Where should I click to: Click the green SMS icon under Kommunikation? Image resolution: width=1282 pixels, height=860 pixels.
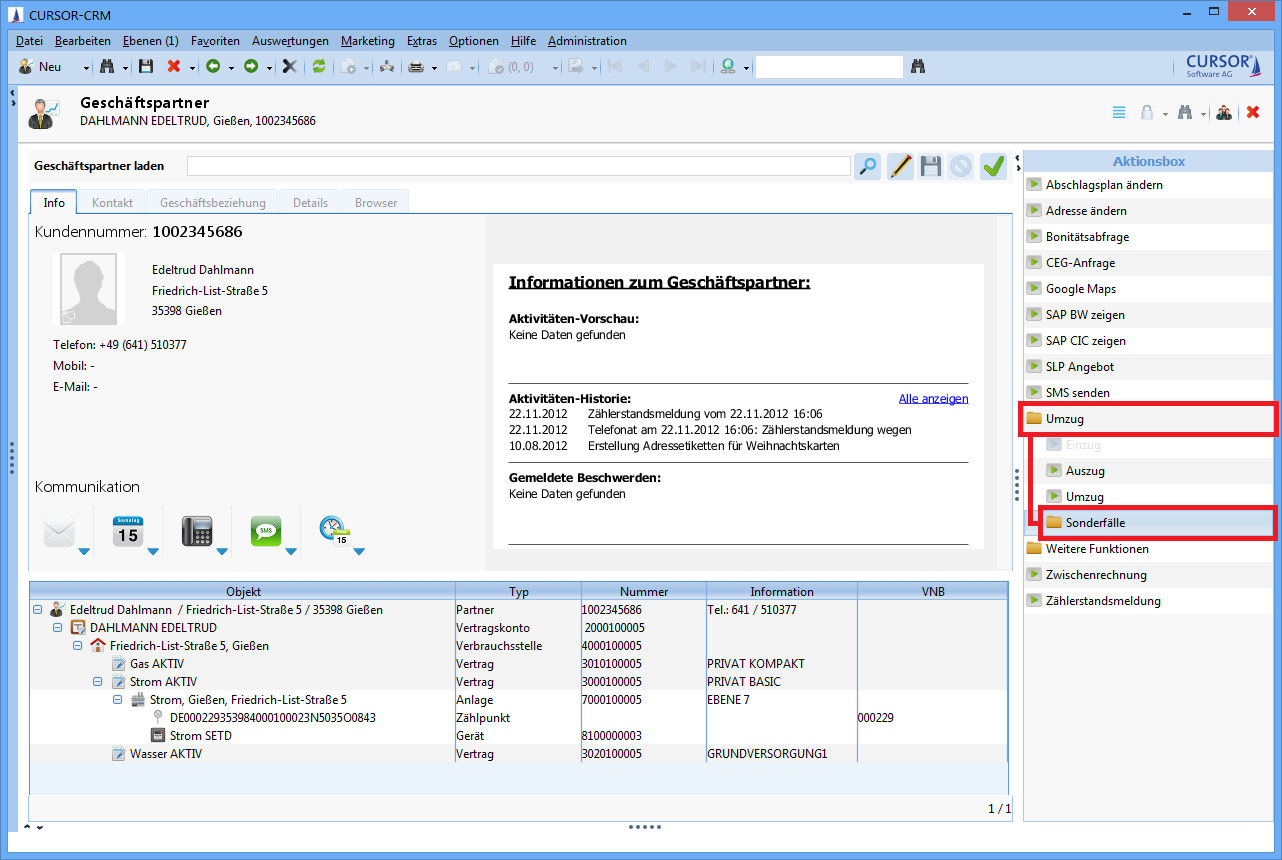(266, 531)
